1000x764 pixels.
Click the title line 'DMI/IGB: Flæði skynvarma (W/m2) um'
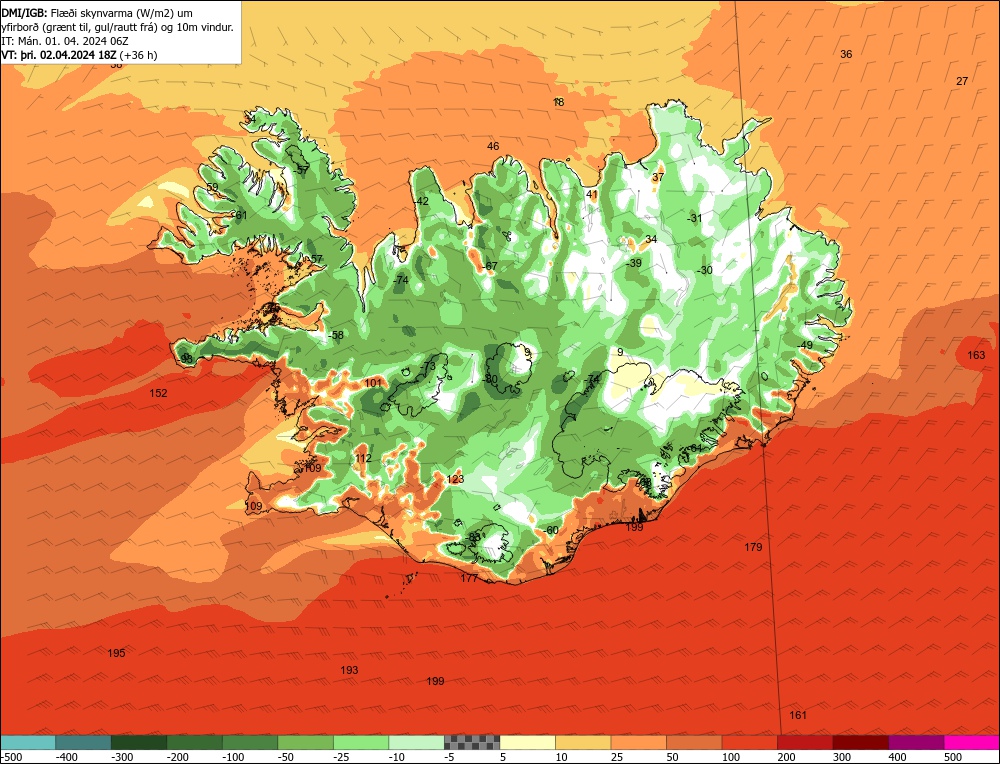pyautogui.click(x=97, y=13)
